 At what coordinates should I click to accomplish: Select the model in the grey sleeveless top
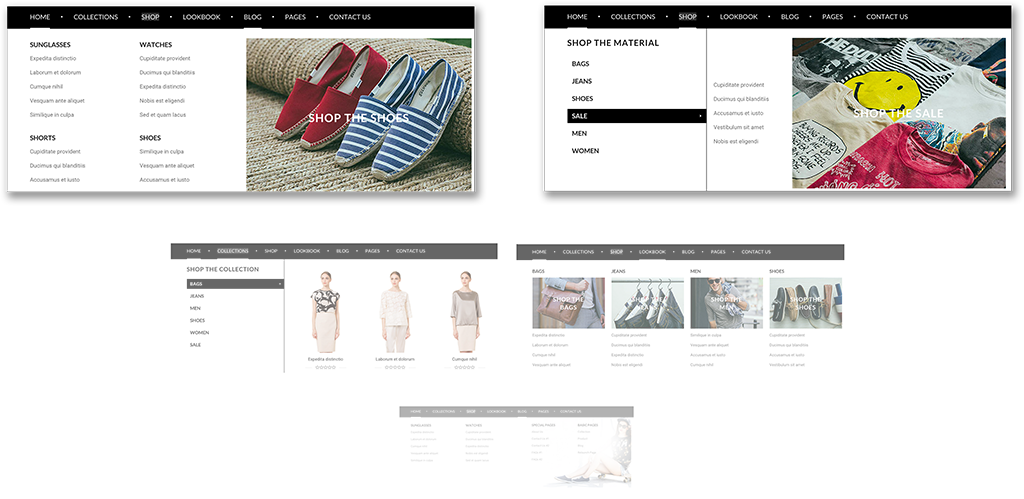[464, 311]
